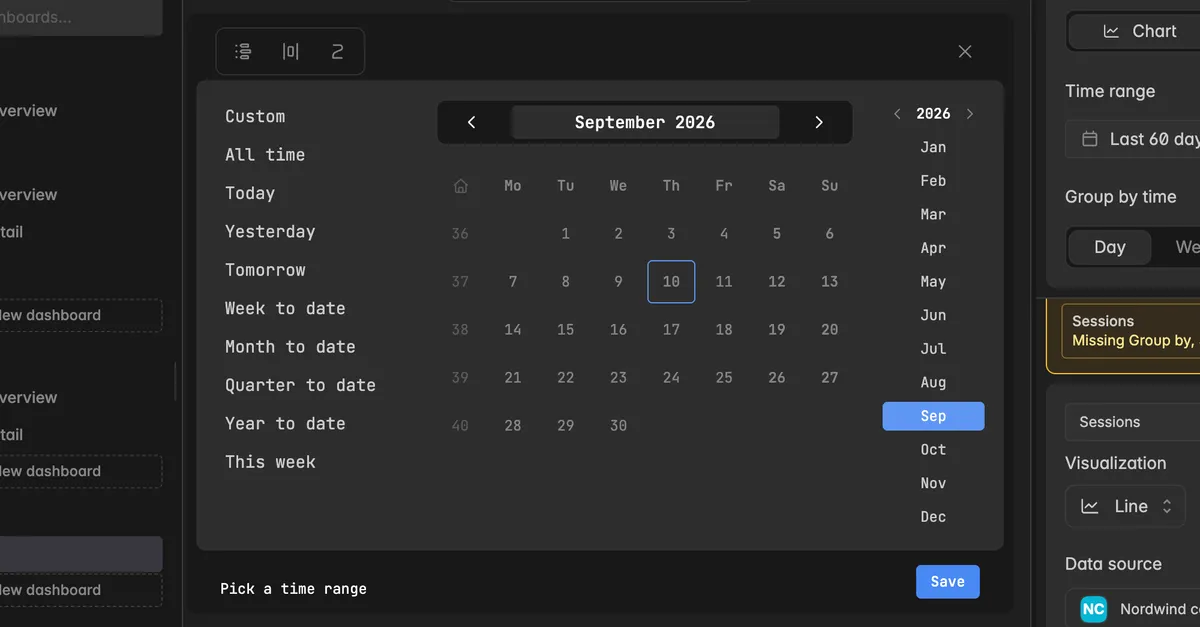Go to previous month arrow
1200x627 pixels.
point(472,122)
